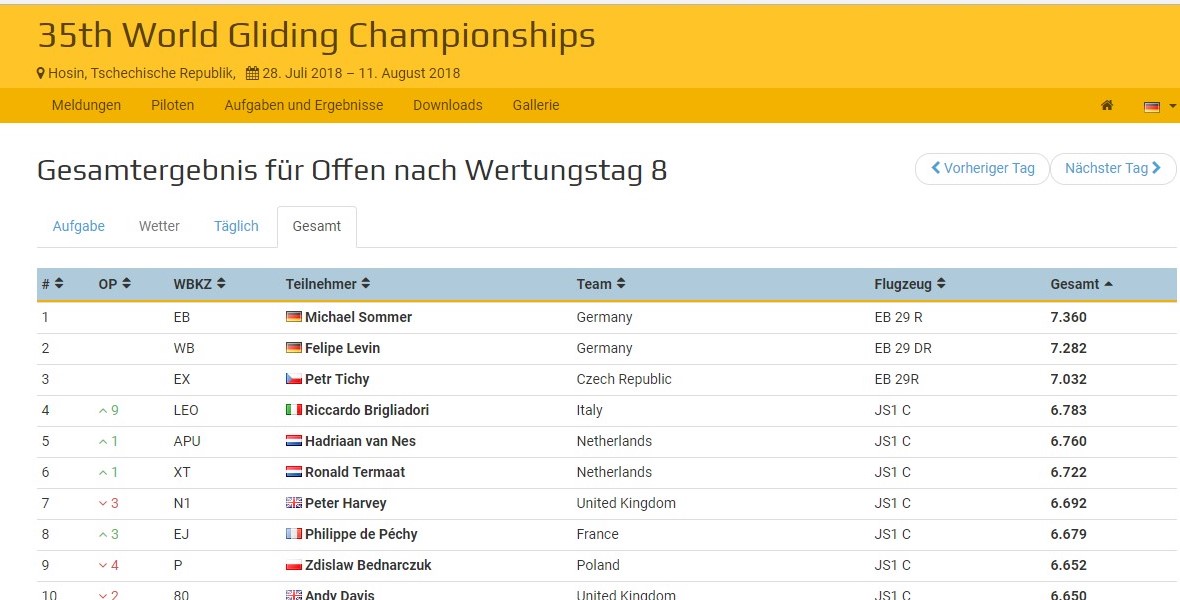The image size is (1180, 600).
Task: Toggle Gesamt column sort order
Action: 1108,284
